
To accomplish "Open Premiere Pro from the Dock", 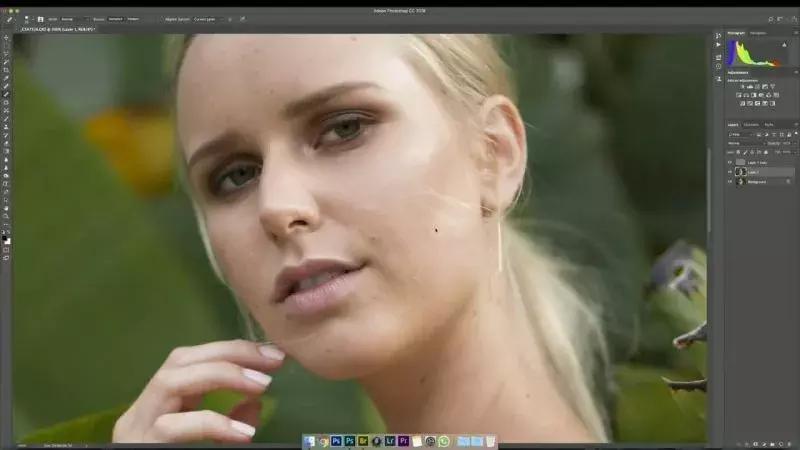I will (404, 440).
